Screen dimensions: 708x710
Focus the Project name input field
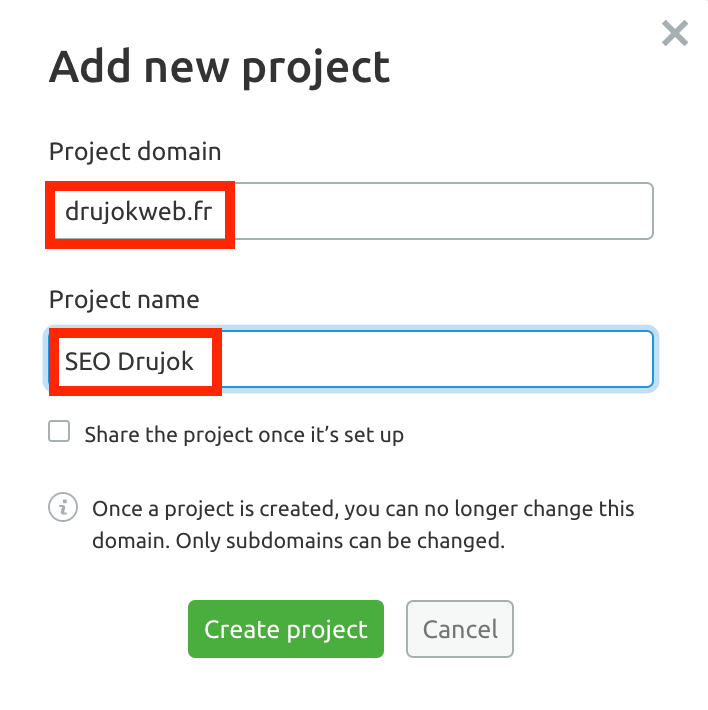pyautogui.click(x=351, y=359)
